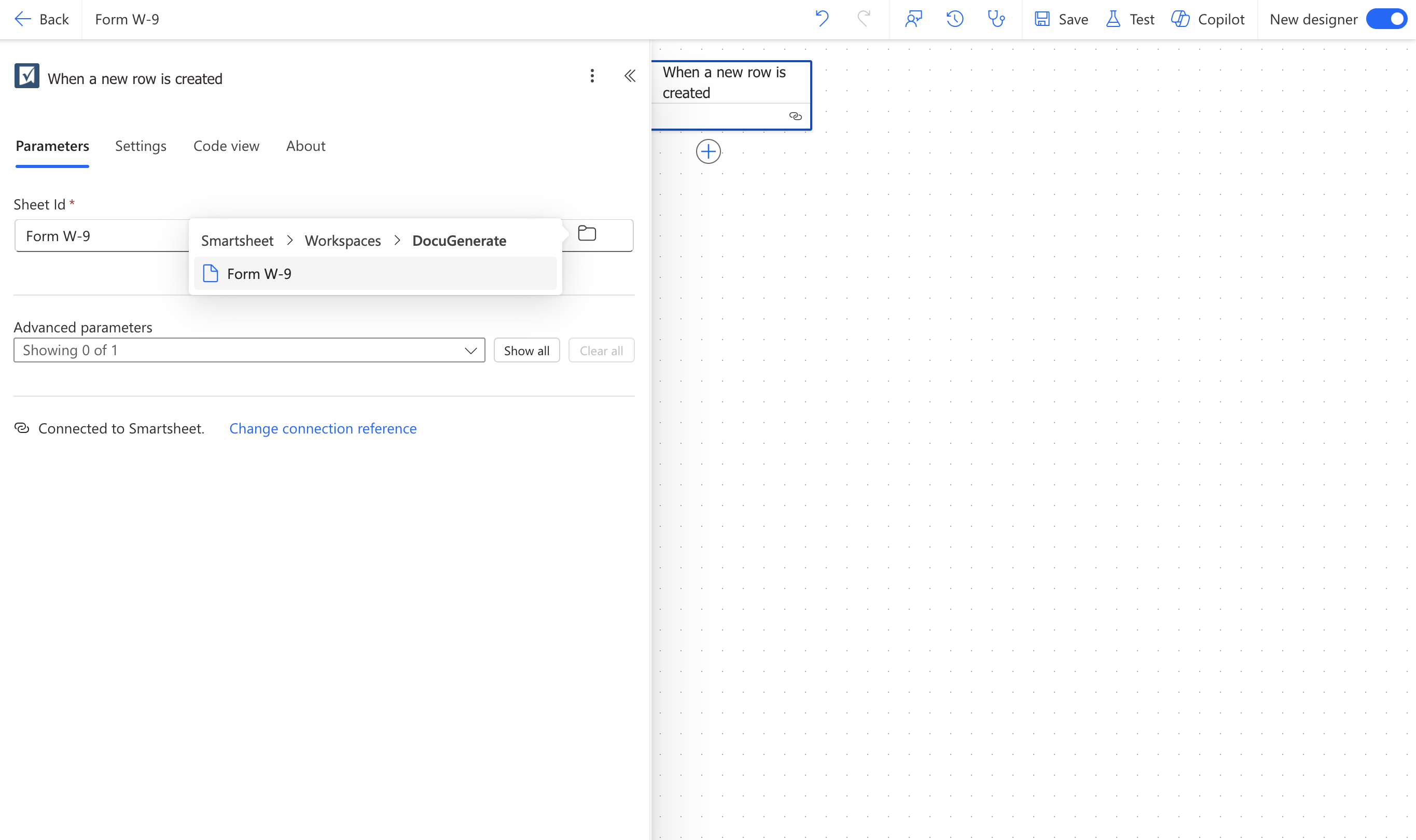1416x840 pixels.
Task: Go to Smartsheet in breadcrumb
Action: 237,241
